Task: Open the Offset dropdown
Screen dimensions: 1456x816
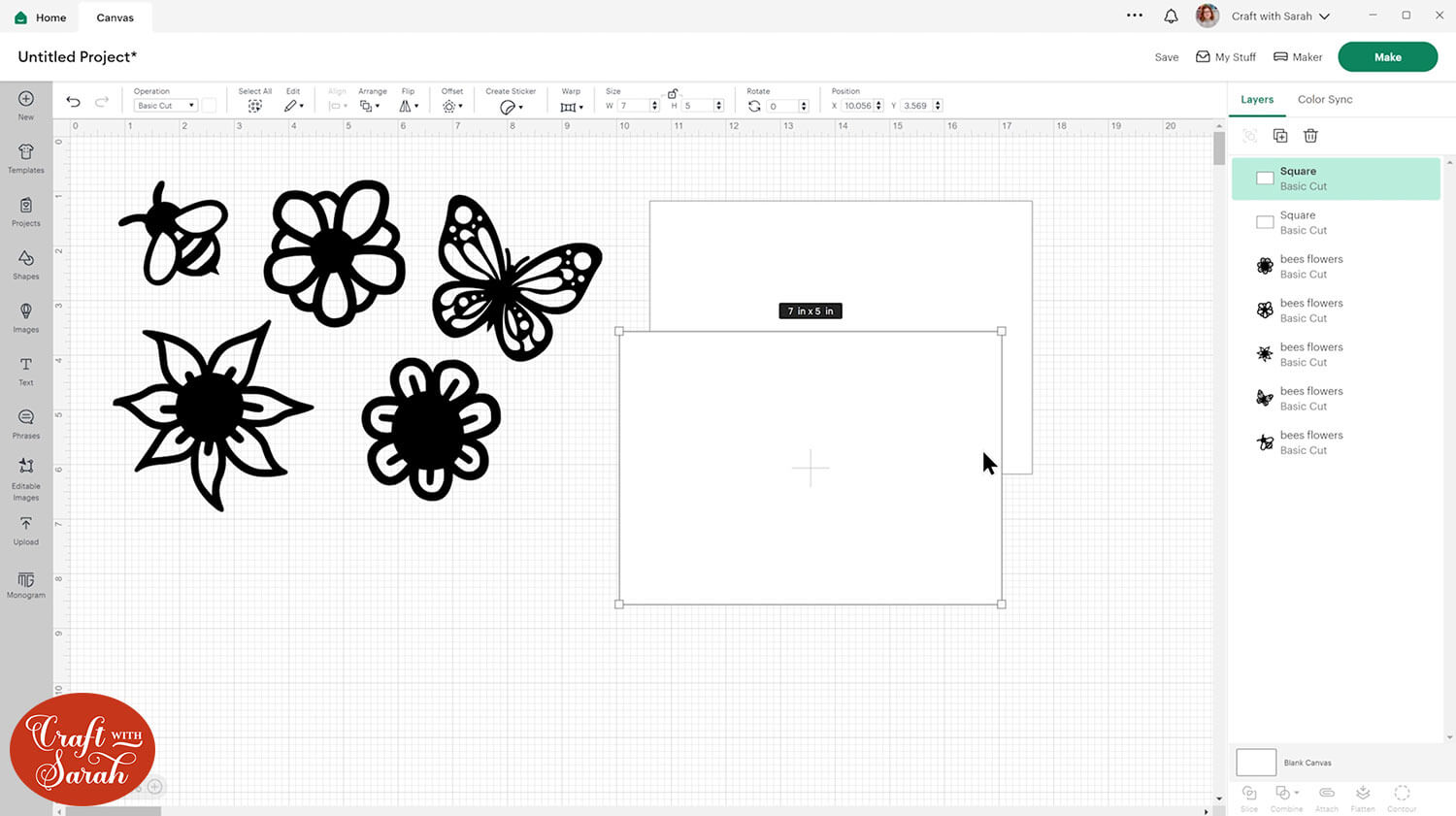Action: (451, 106)
